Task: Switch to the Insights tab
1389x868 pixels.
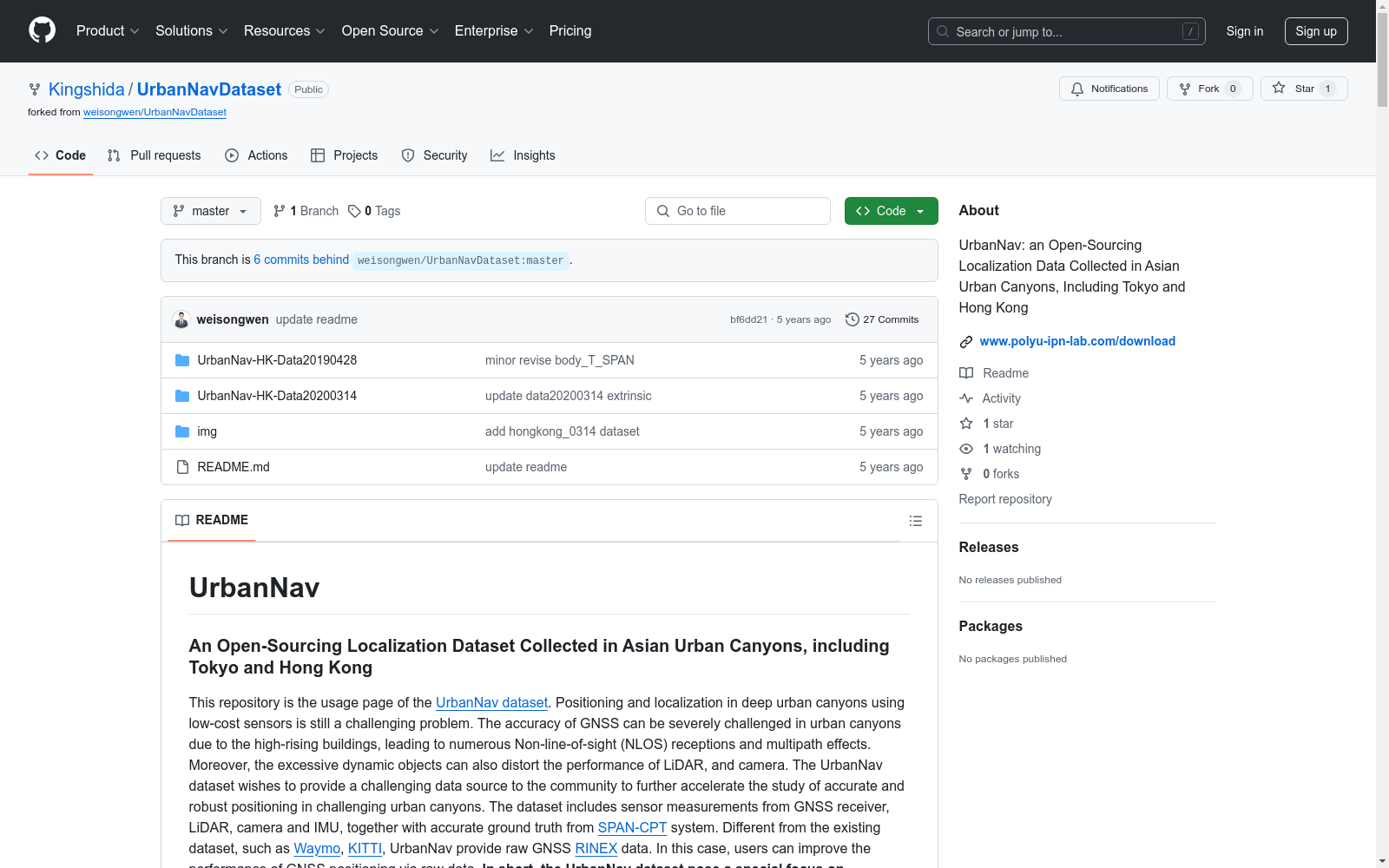Action: coord(523,155)
